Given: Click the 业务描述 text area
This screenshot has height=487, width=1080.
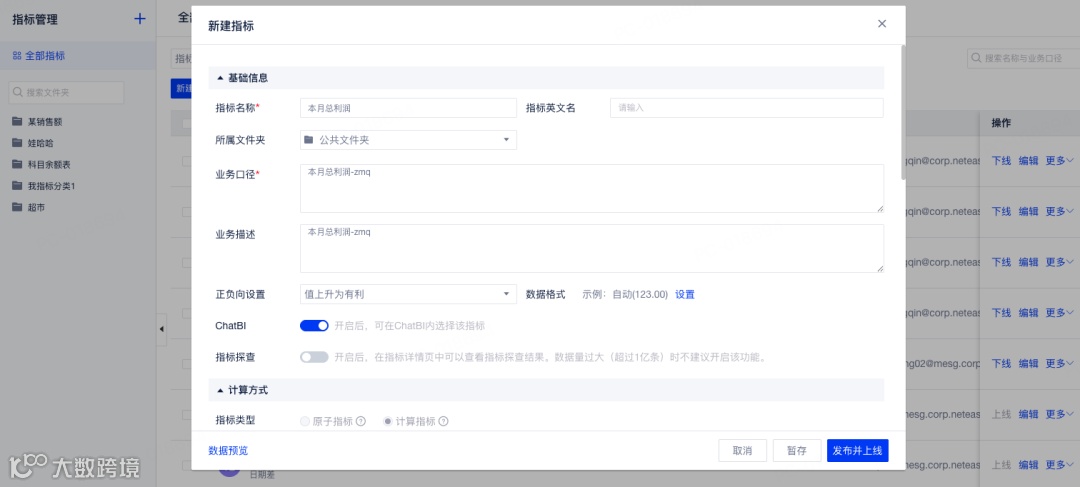Looking at the screenshot, I should click(592, 248).
